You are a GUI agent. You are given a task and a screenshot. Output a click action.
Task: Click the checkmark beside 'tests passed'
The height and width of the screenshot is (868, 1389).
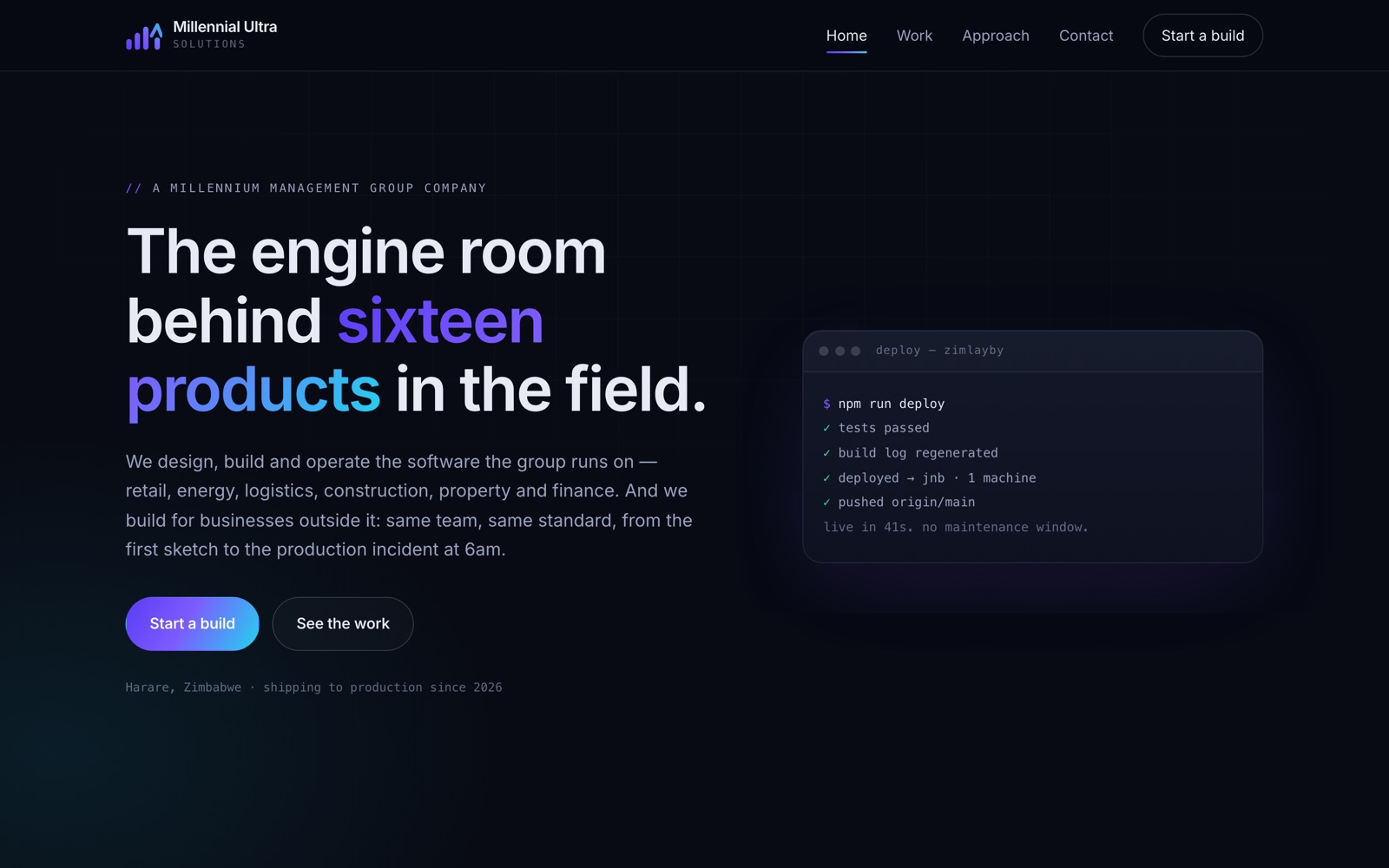826,428
